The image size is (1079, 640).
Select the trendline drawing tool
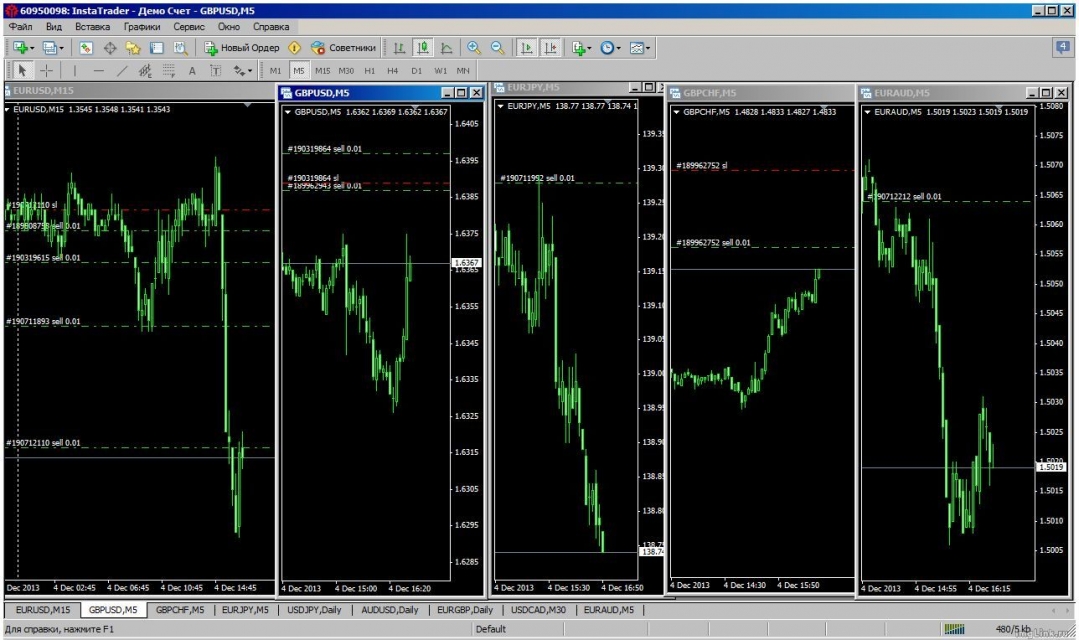tap(122, 71)
